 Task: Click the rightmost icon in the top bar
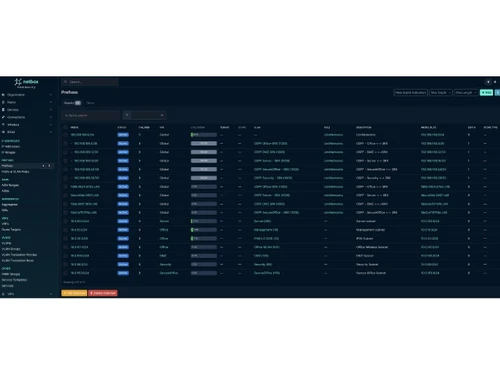click(495, 82)
